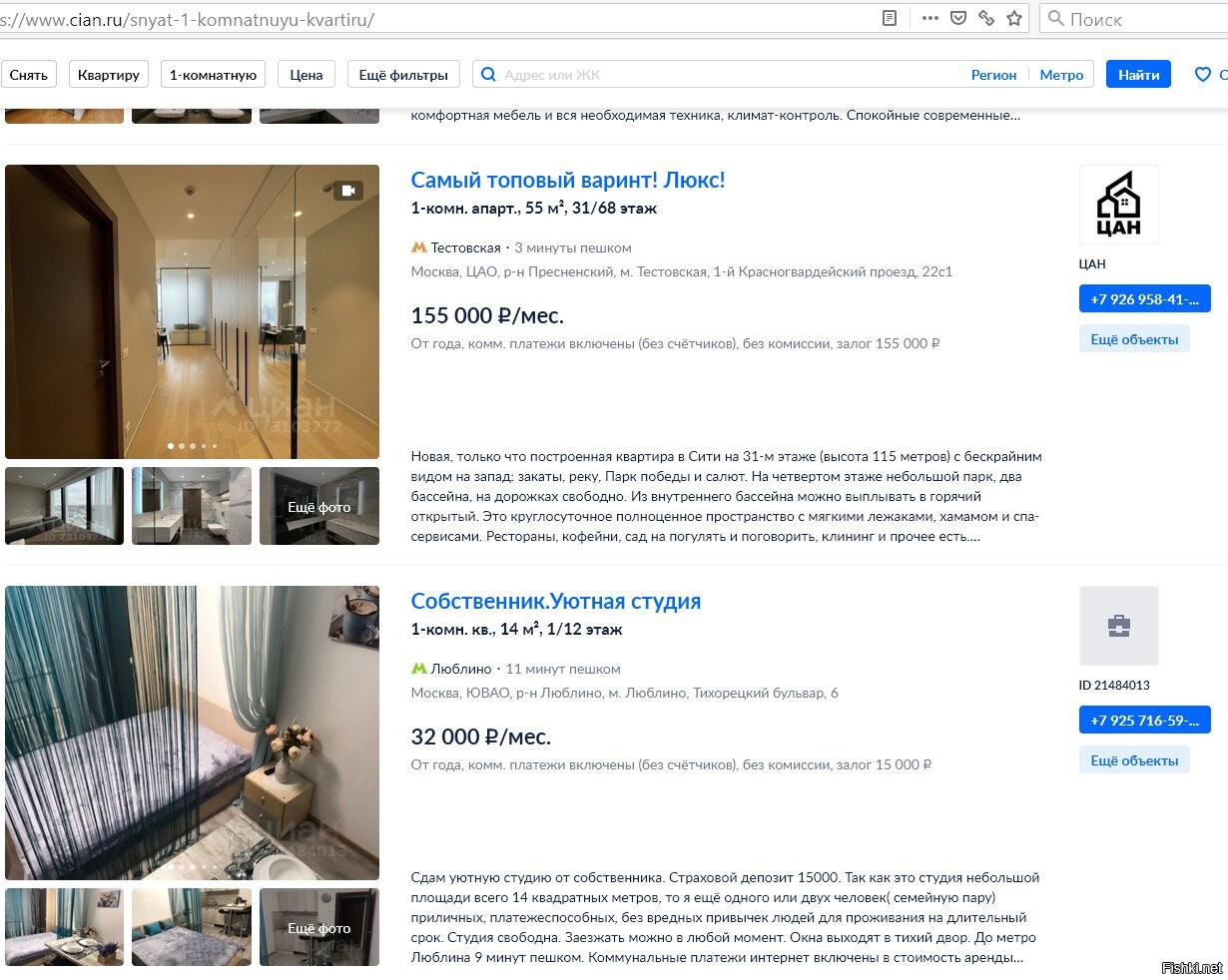Open listing Самый топовый варинт! Люкс!
The height and width of the screenshot is (980, 1228).
568,181
